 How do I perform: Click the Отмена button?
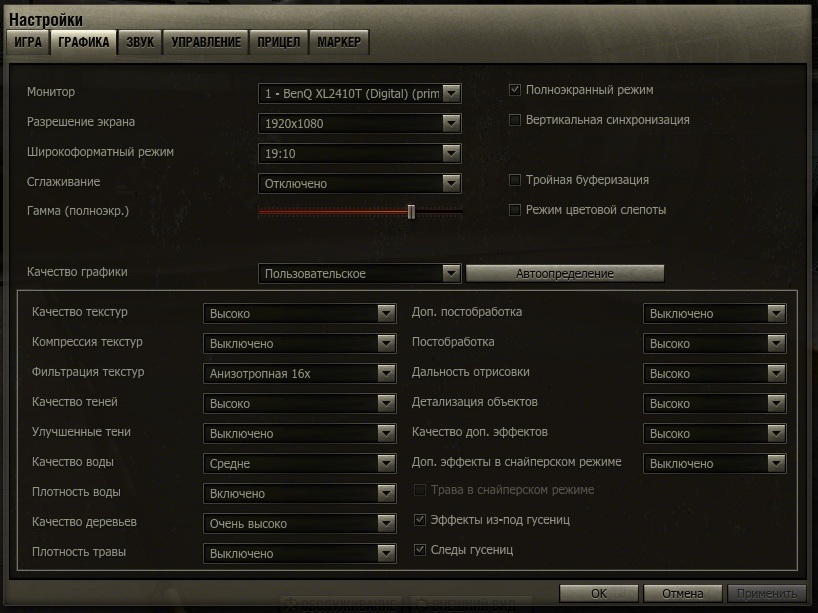pyautogui.click(x=683, y=593)
